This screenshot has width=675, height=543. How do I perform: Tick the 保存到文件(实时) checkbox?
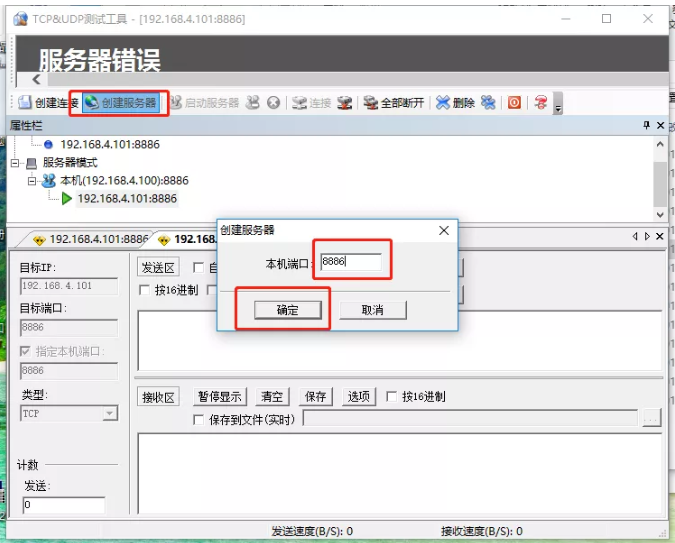199,420
